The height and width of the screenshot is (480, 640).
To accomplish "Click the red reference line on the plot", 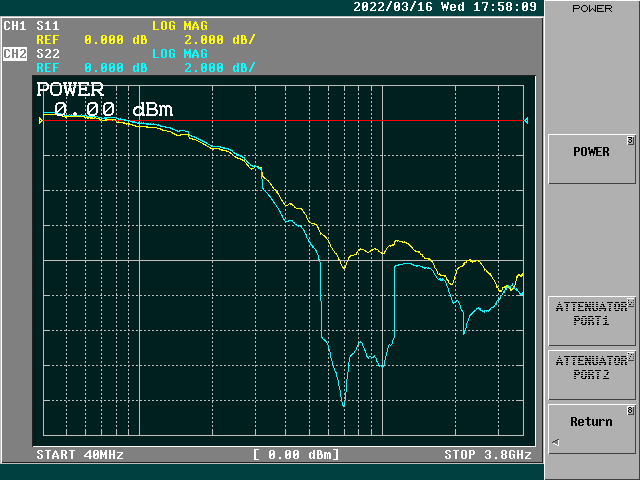I will [283, 120].
